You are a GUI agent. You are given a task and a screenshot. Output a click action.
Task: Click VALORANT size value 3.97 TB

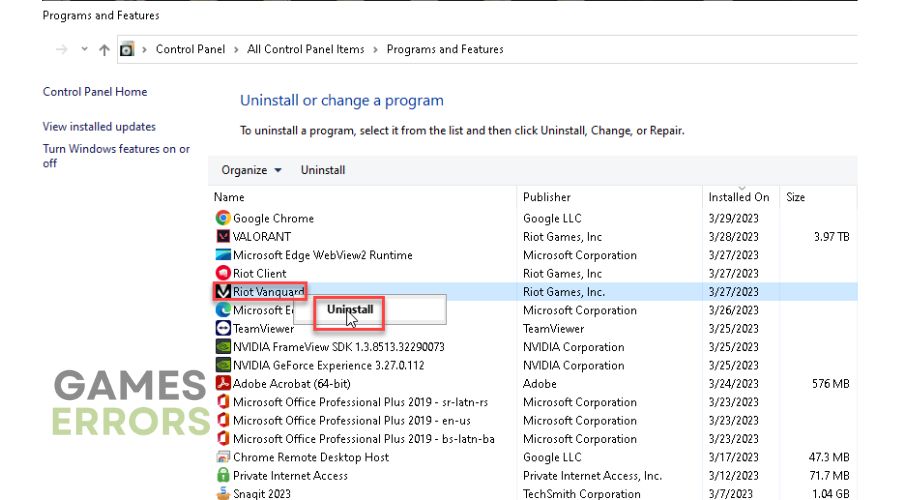831,237
